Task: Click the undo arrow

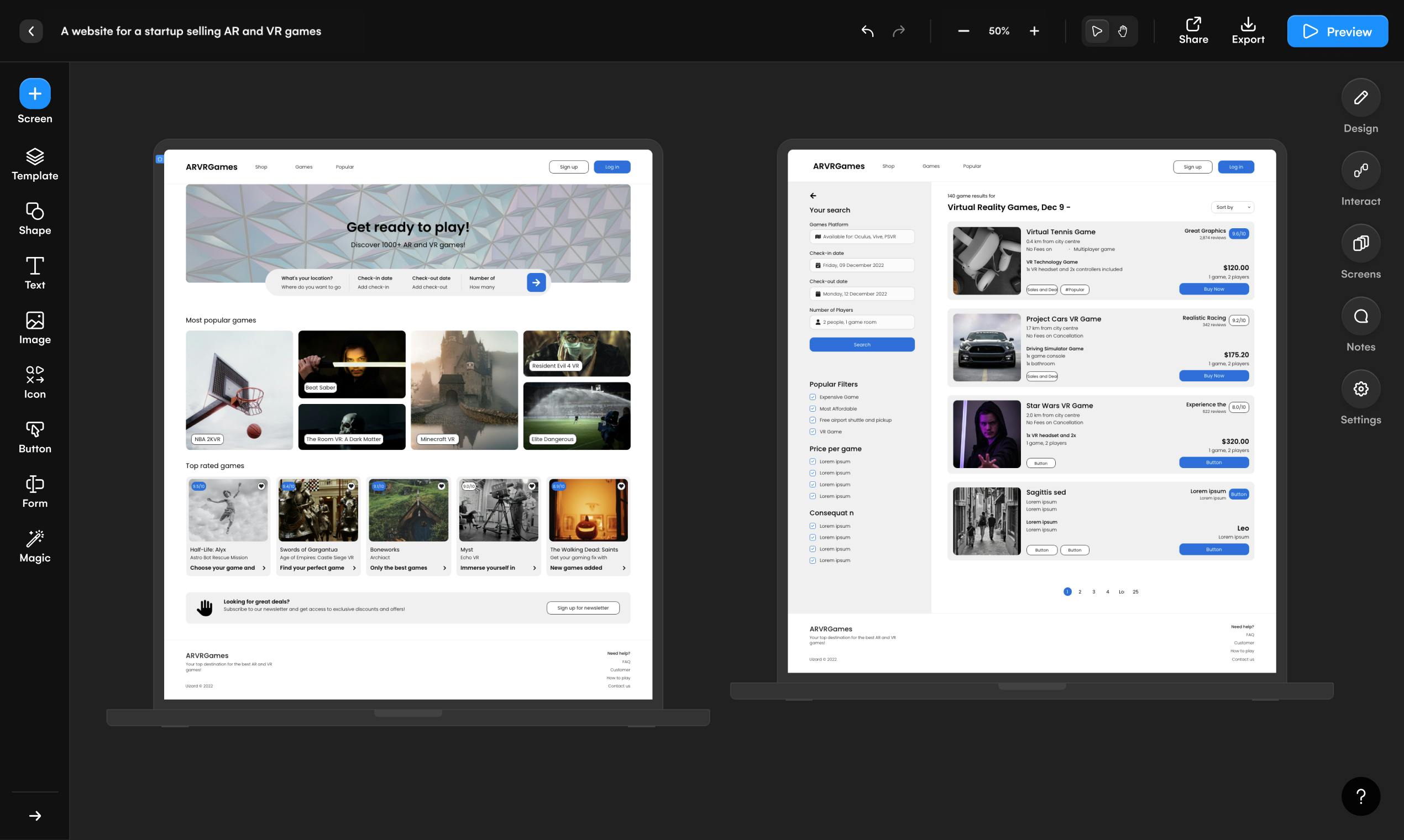Action: coord(867,31)
